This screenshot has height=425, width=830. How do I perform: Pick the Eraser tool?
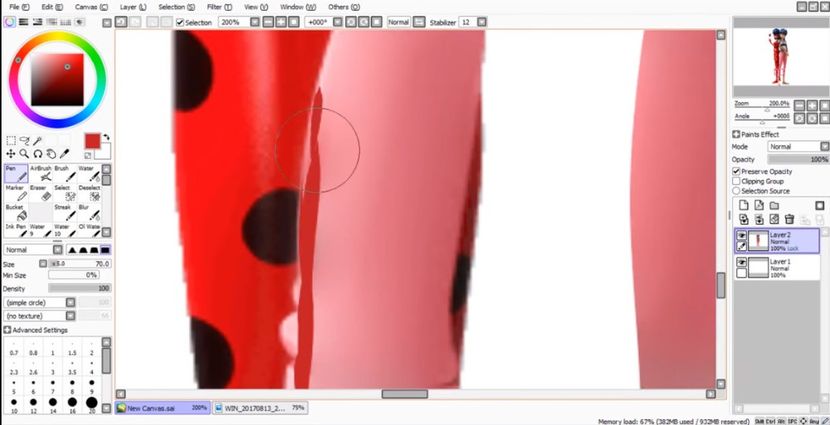click(x=41, y=193)
